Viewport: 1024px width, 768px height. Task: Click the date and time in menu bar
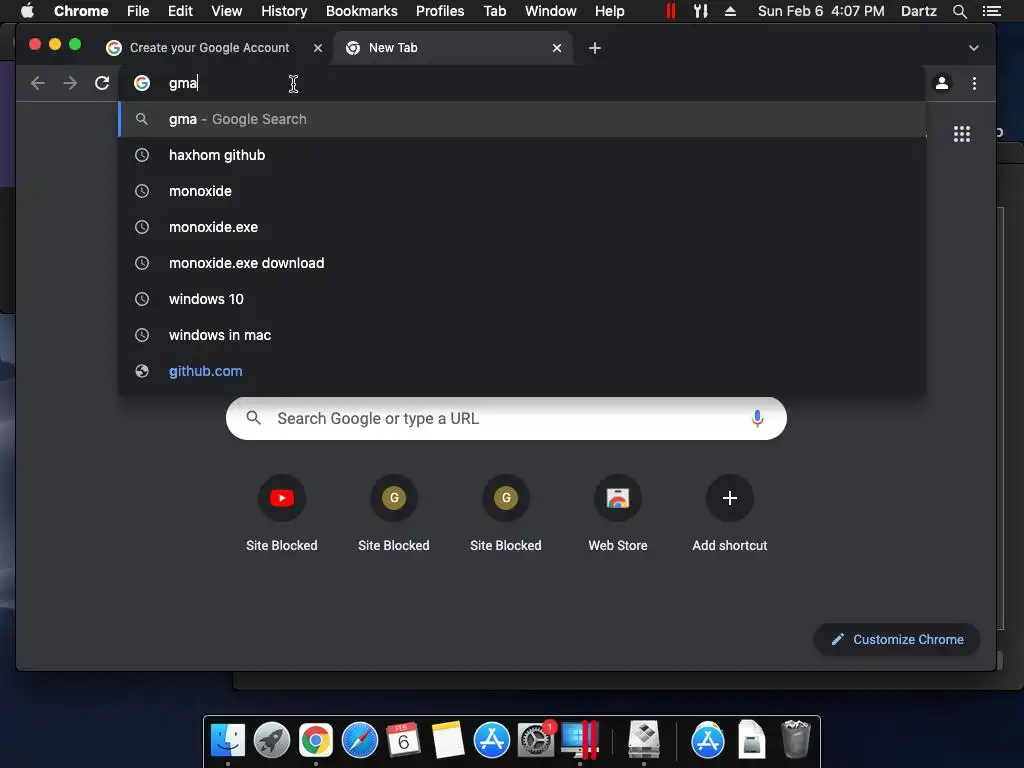point(821,11)
